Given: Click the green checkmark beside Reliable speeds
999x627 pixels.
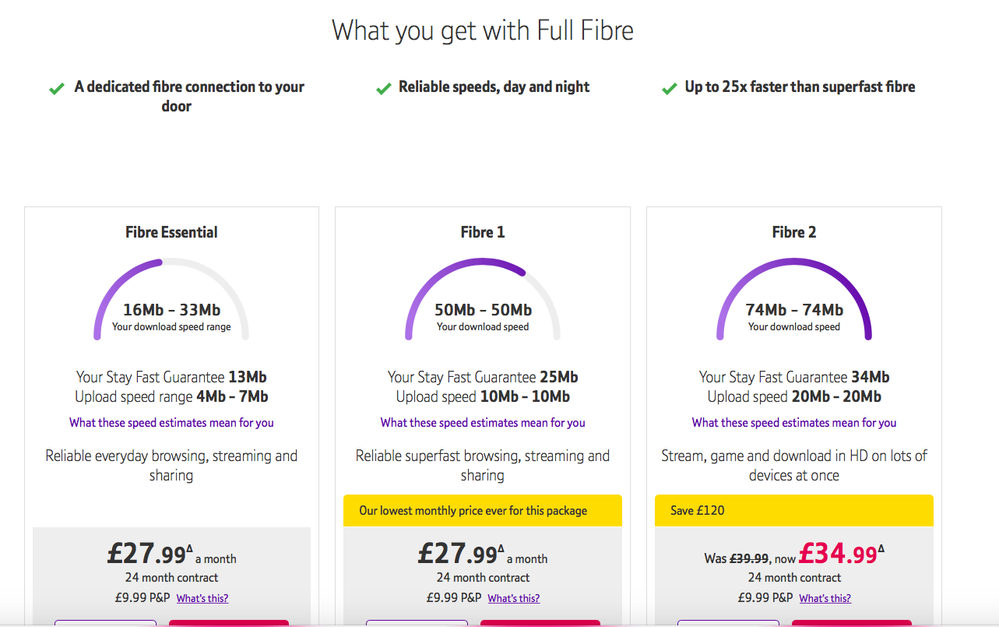Looking at the screenshot, I should (383, 89).
